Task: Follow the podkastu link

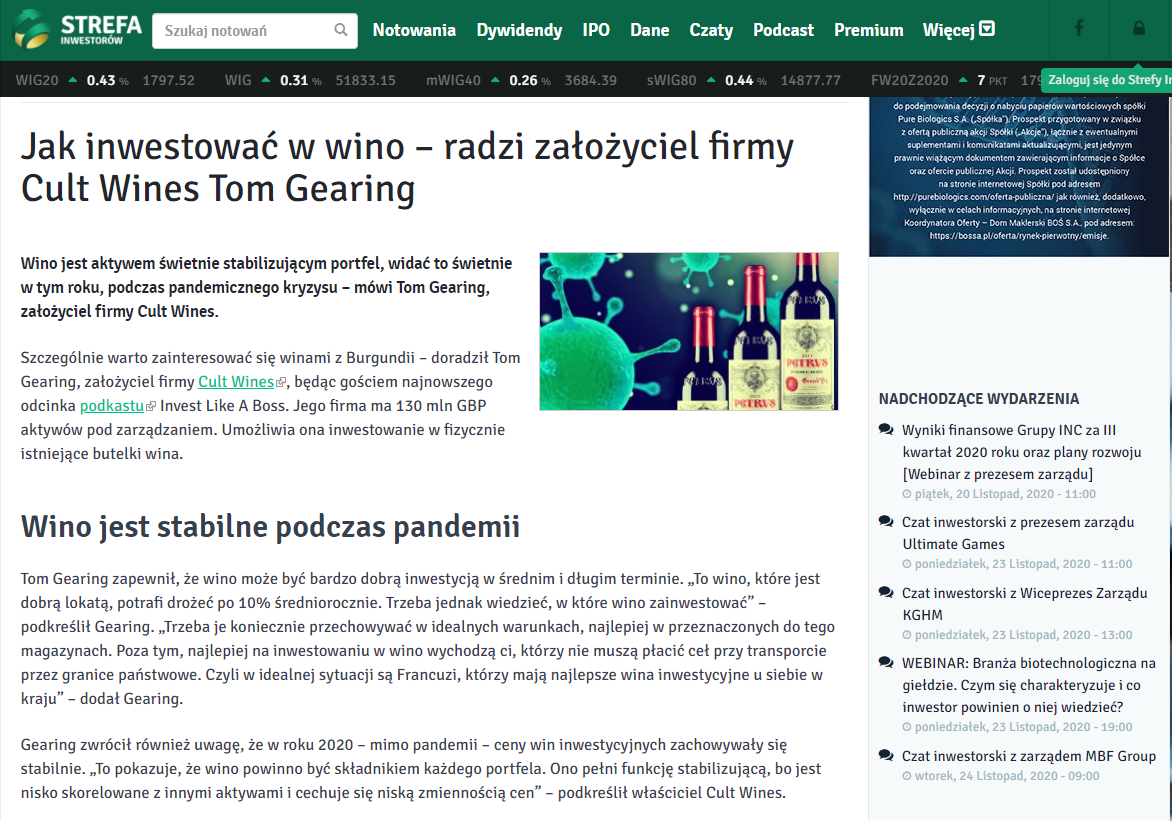Action: click(111, 405)
